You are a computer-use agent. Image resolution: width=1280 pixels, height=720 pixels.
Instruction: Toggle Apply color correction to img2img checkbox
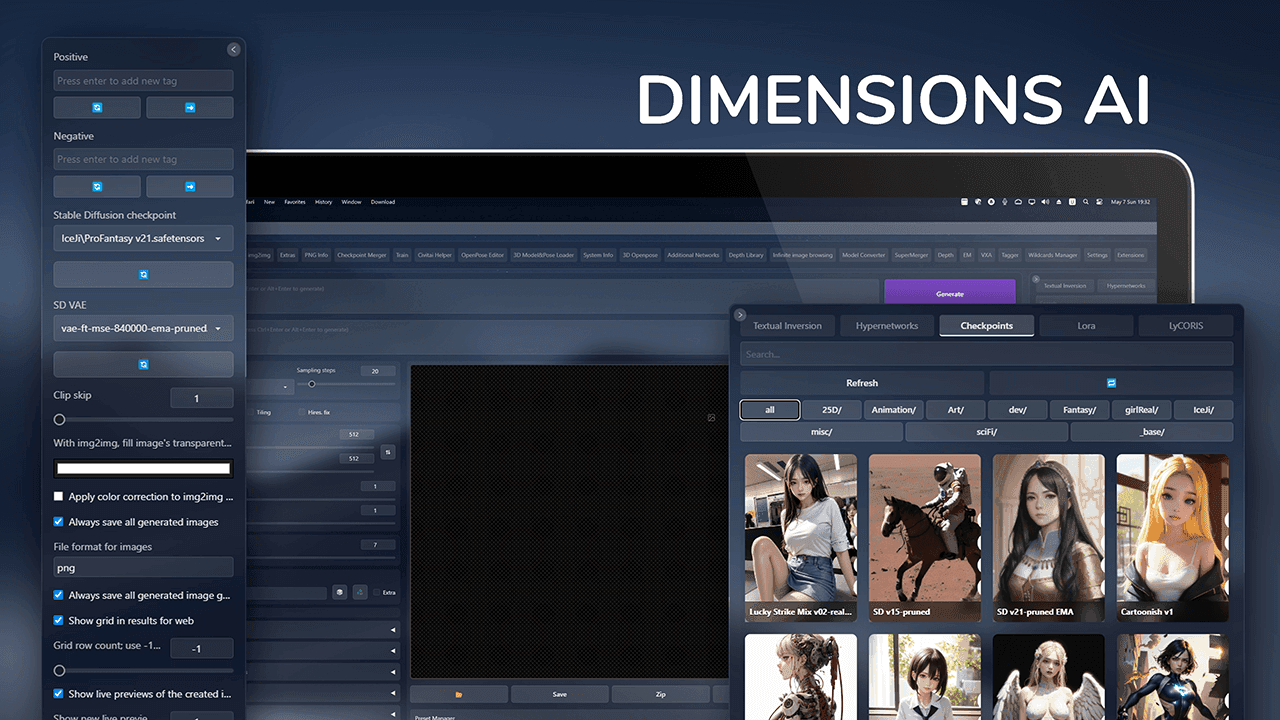point(59,496)
